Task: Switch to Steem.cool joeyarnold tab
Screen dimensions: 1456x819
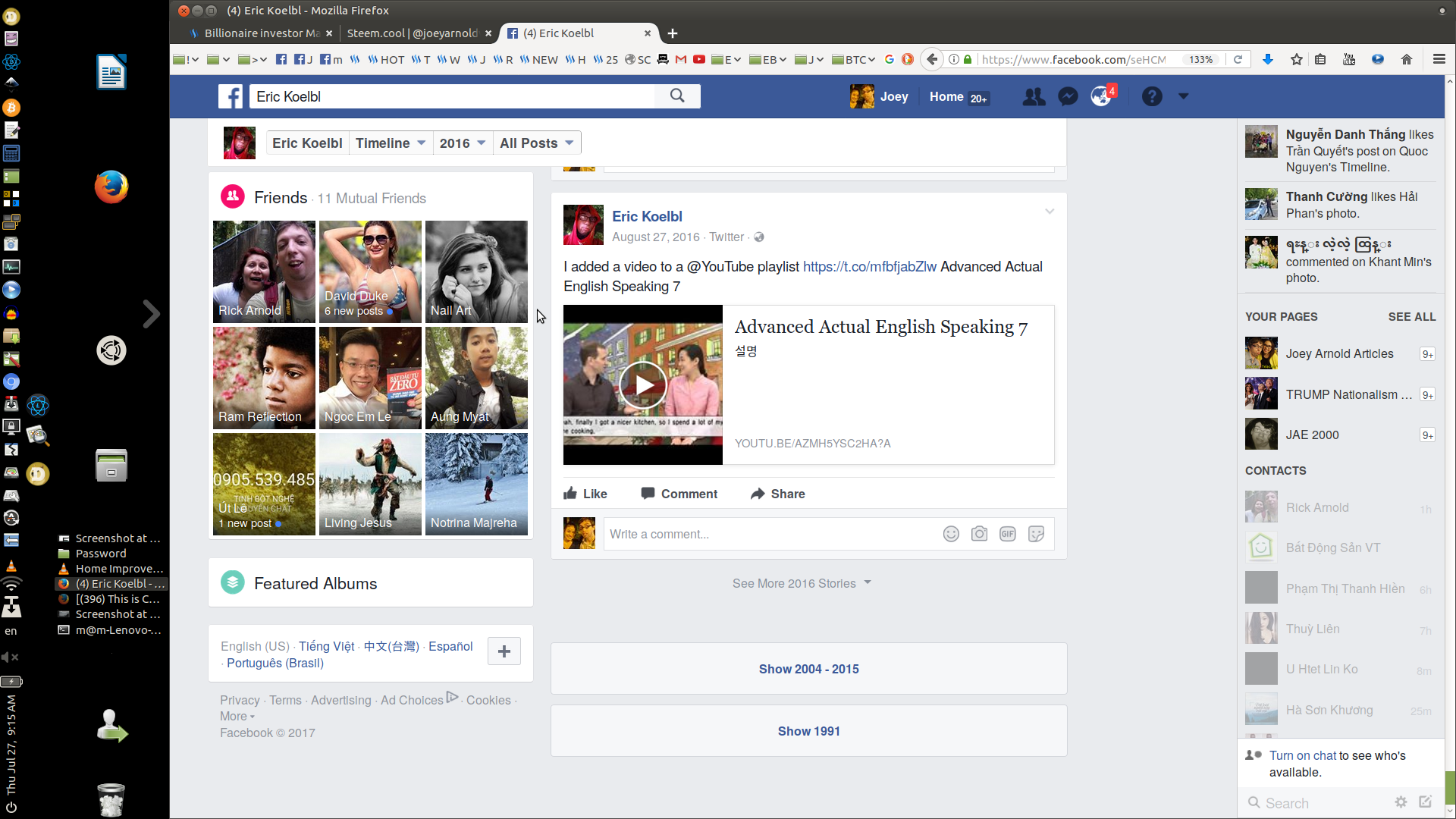Action: (412, 33)
